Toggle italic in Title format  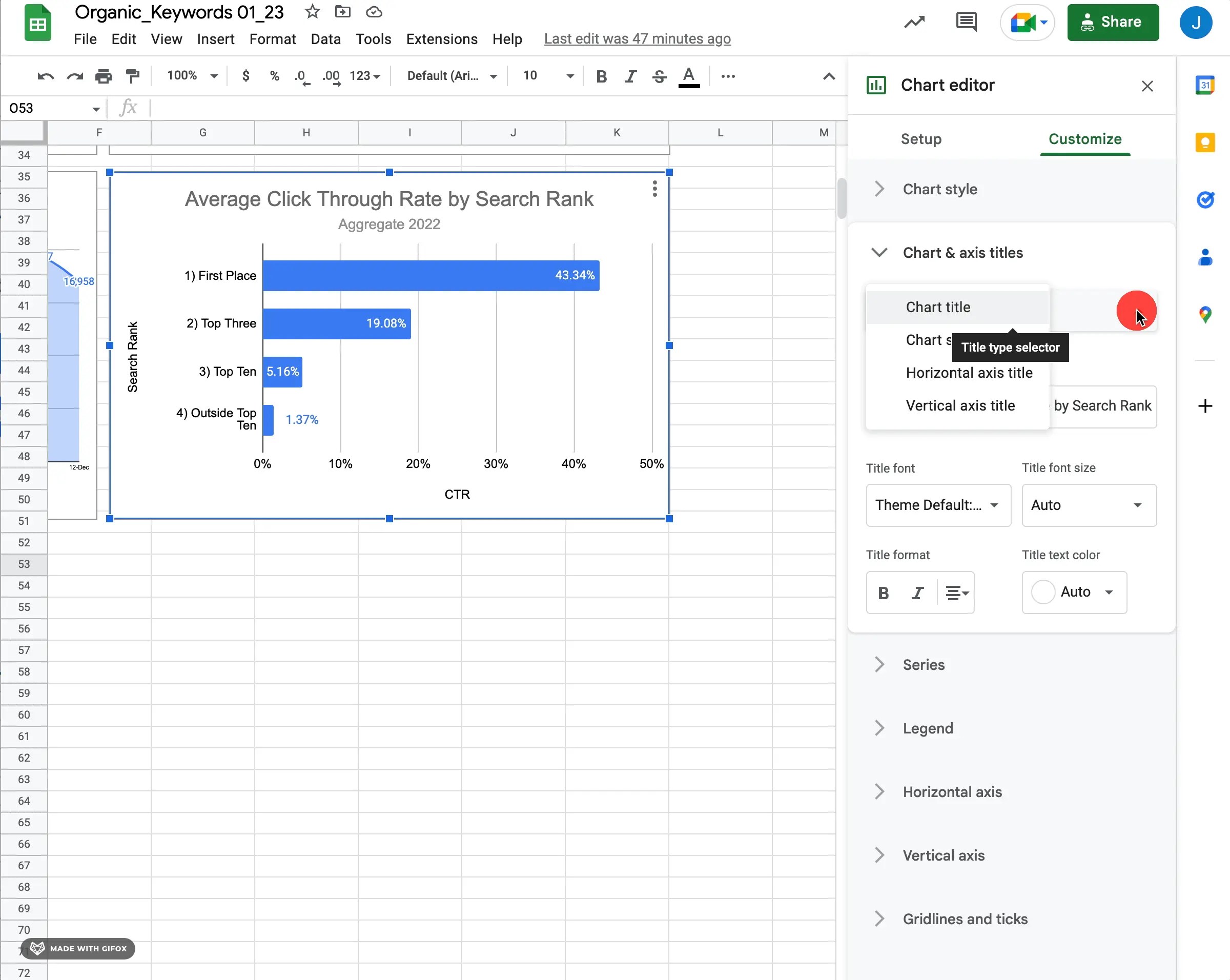[917, 593]
